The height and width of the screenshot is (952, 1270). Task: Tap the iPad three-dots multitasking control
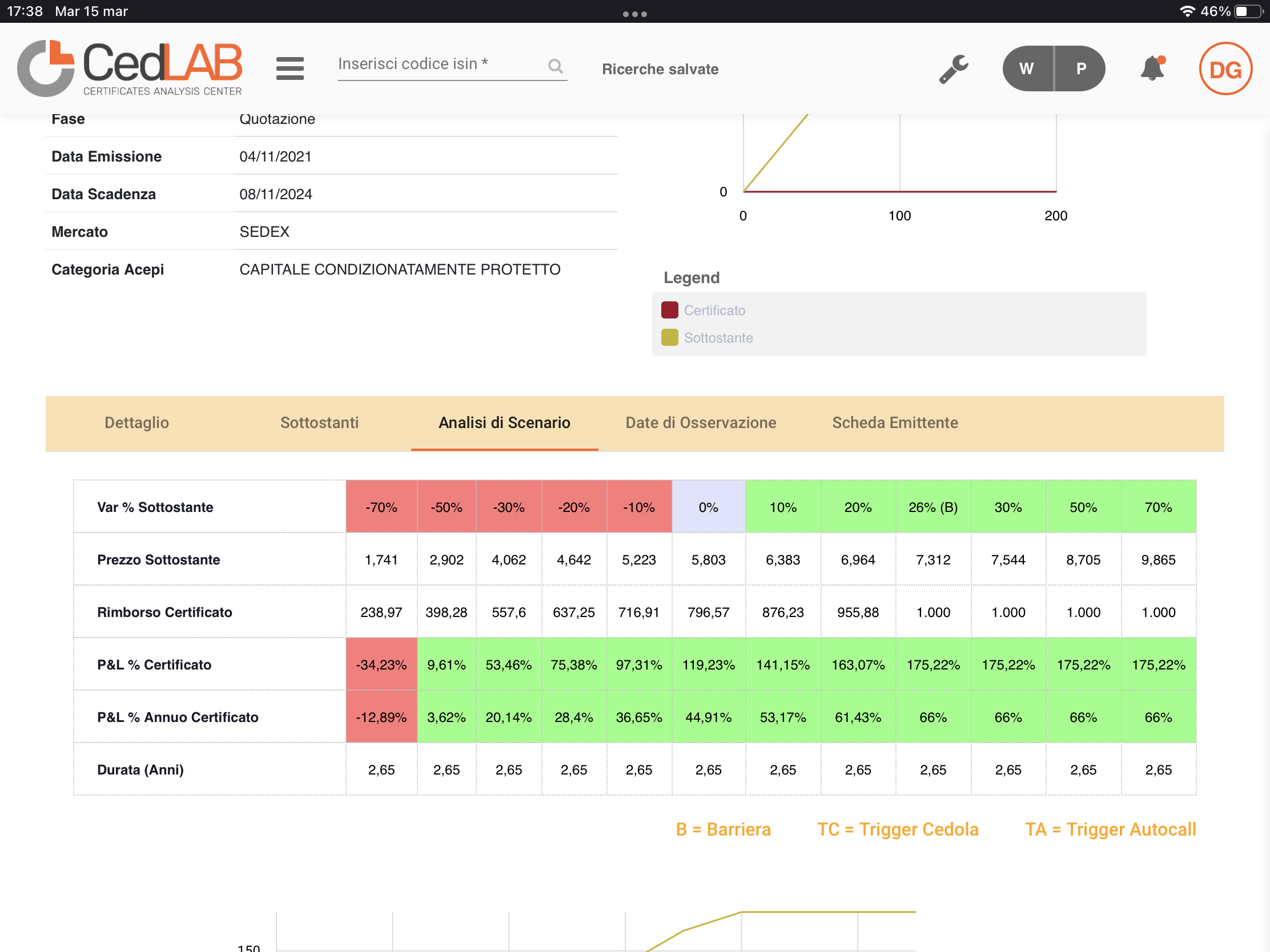(x=635, y=14)
